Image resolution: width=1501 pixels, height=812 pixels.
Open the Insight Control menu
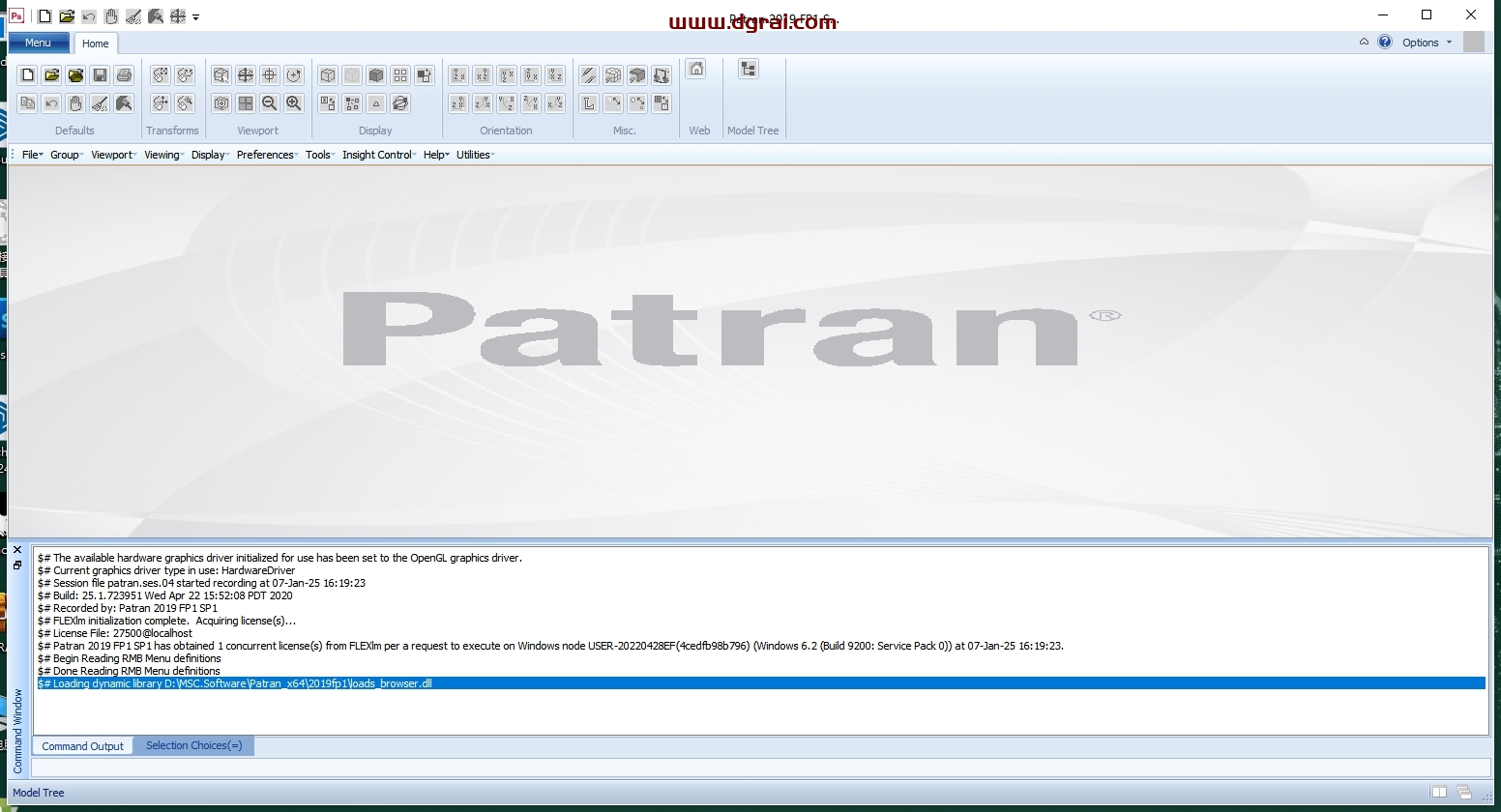379,155
